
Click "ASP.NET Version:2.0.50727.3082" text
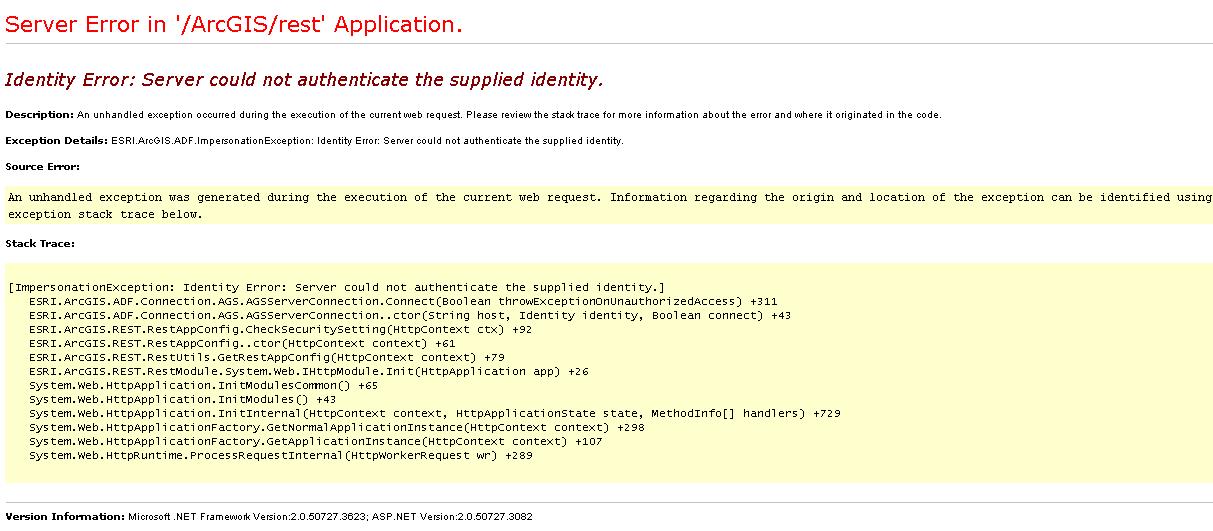453,517
